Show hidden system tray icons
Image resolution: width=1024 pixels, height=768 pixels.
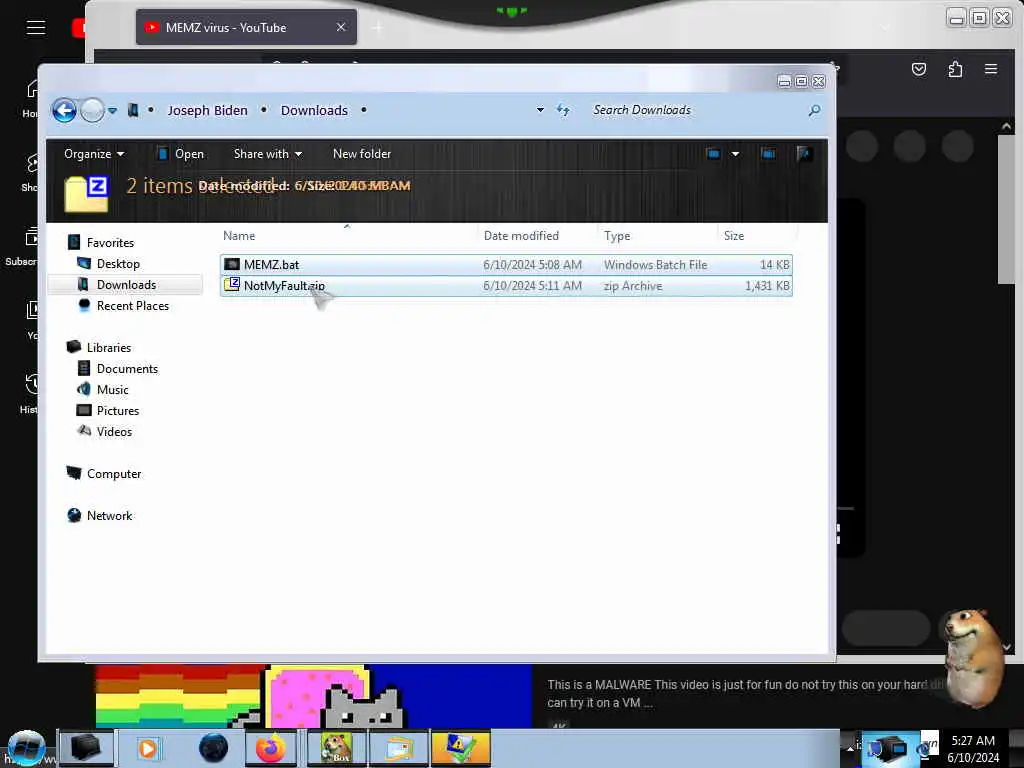(850, 748)
